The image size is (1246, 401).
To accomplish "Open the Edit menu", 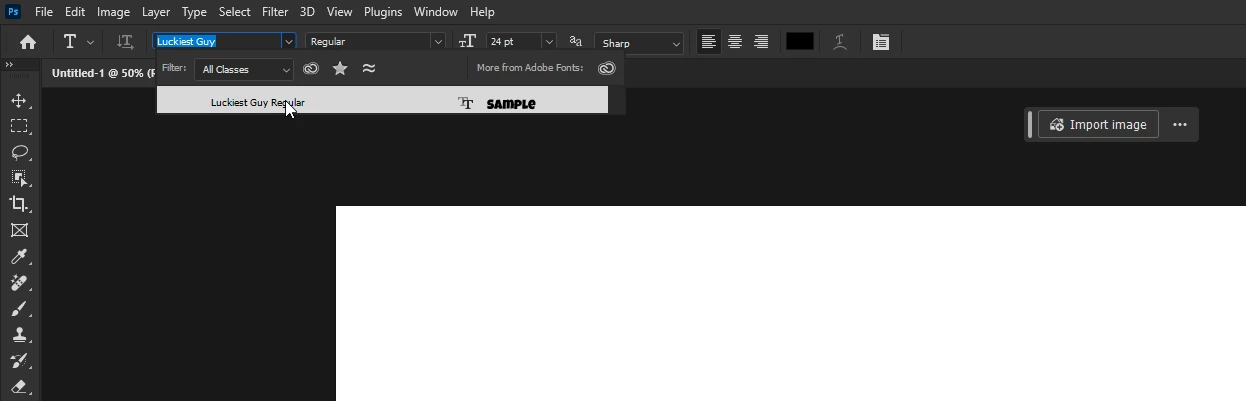I will [75, 12].
